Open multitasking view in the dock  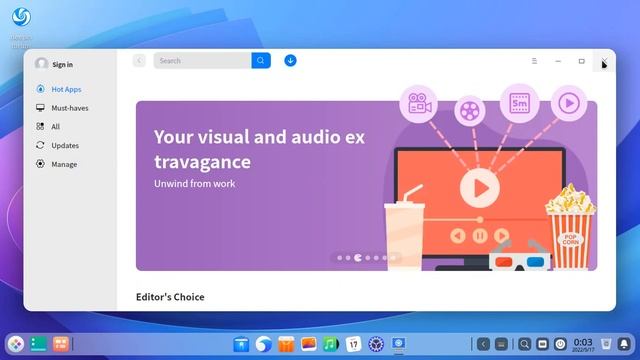tap(60, 344)
